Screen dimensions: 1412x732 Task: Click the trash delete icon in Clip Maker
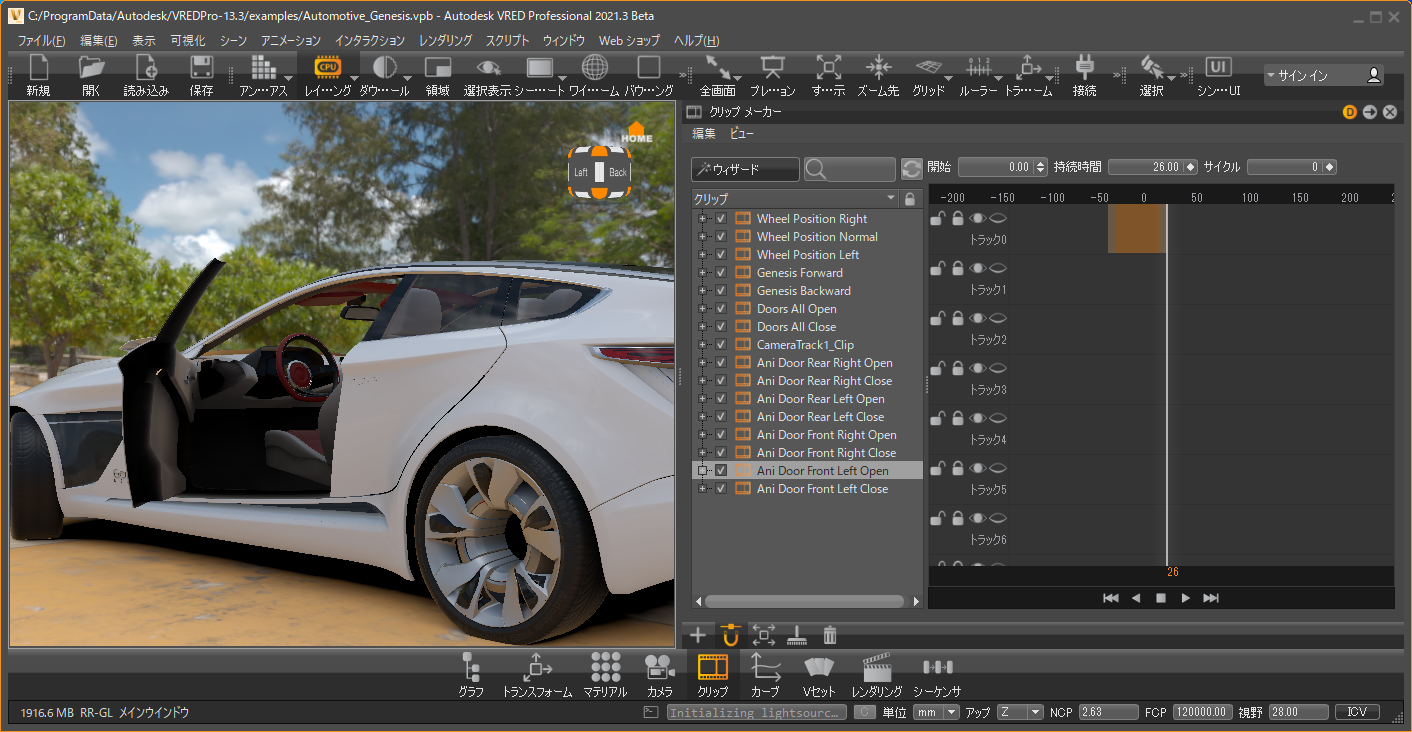[830, 635]
